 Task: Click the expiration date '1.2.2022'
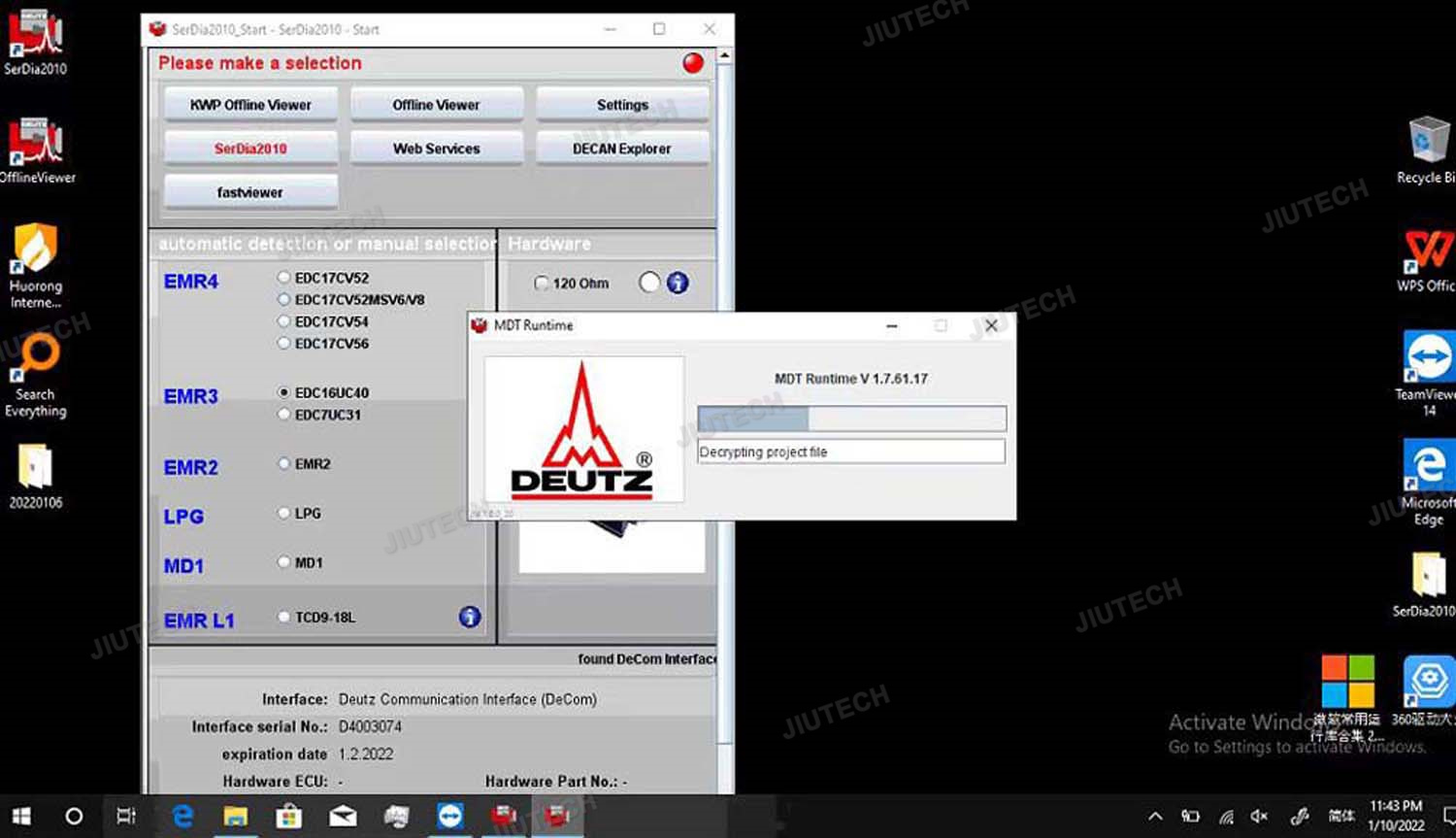click(366, 754)
